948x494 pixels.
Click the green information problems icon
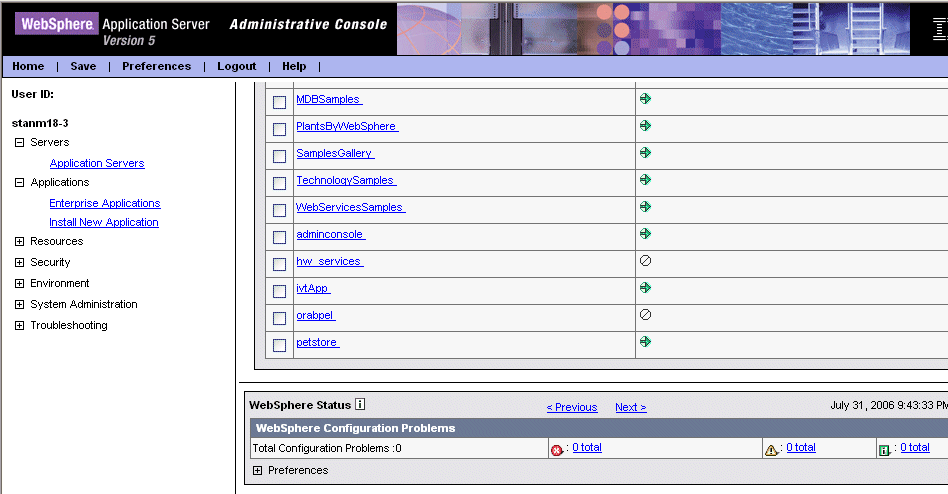click(884, 450)
